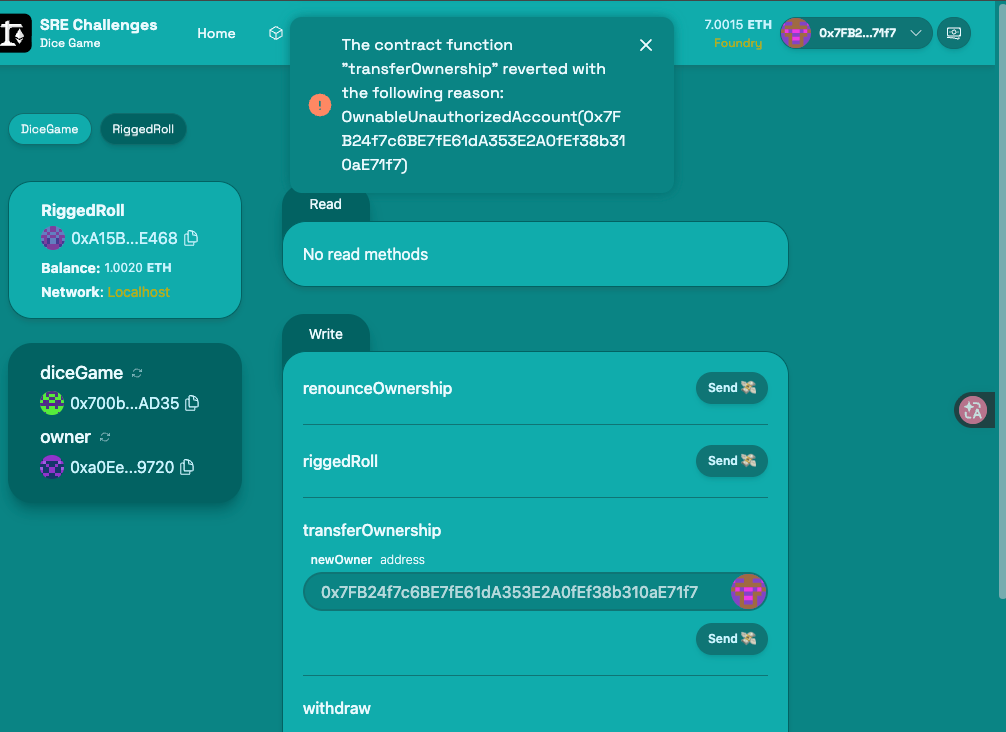This screenshot has width=1006, height=732.
Task: Send the renounceOwnership transaction
Action: click(x=731, y=388)
